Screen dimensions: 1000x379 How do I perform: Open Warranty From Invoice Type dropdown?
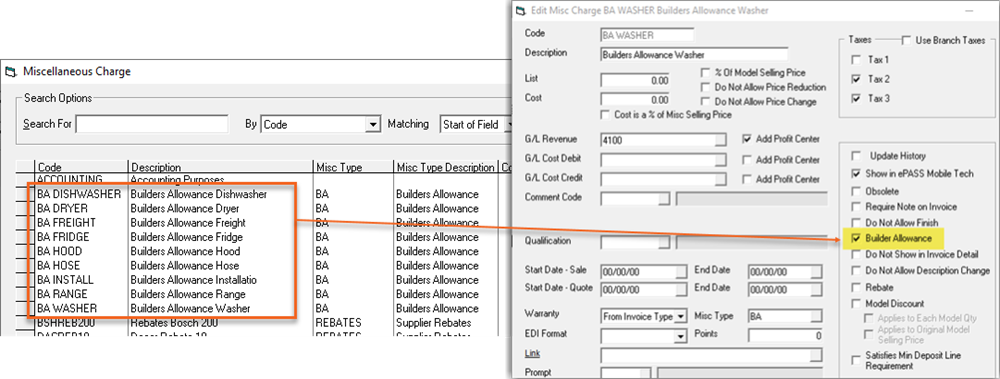click(x=680, y=316)
